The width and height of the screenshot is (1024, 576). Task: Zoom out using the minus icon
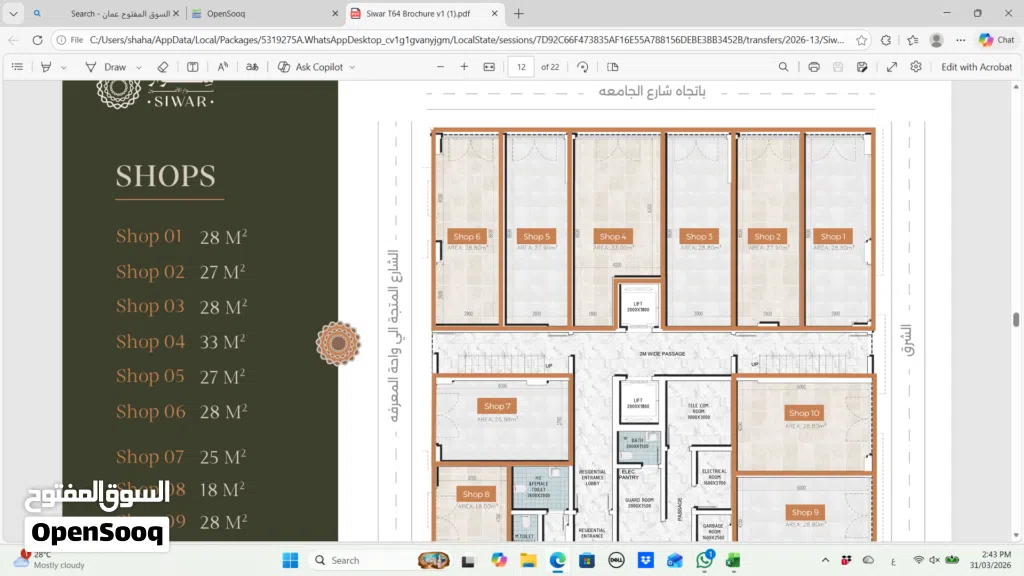(x=440, y=67)
